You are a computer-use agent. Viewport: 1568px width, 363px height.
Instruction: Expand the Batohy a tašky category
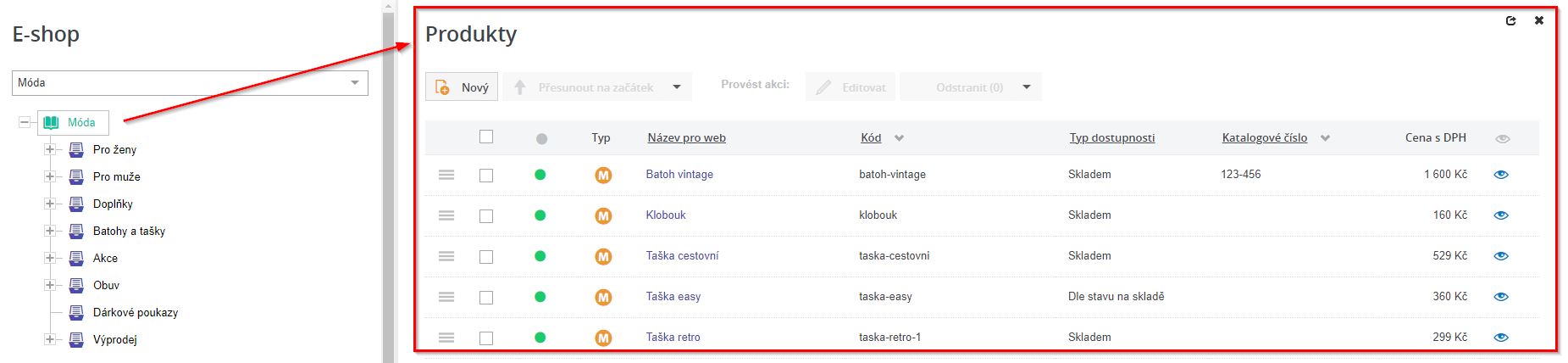point(50,231)
